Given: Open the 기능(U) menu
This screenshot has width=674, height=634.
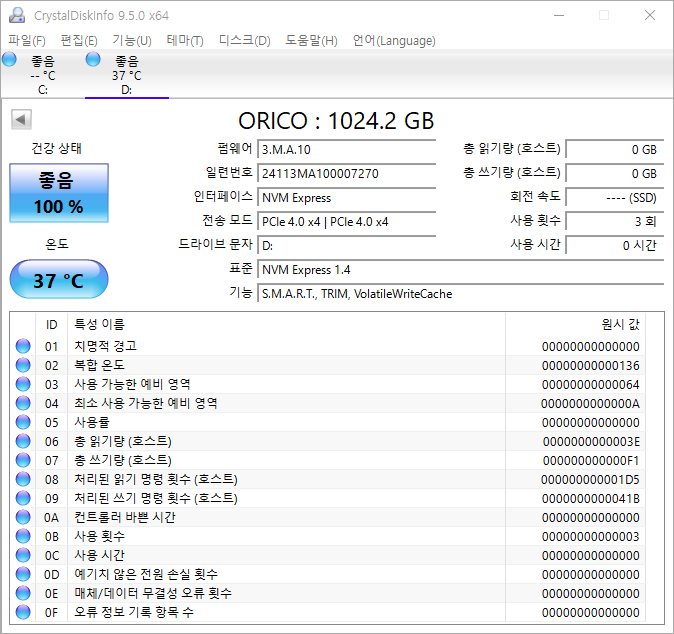Looking at the screenshot, I should point(132,40).
